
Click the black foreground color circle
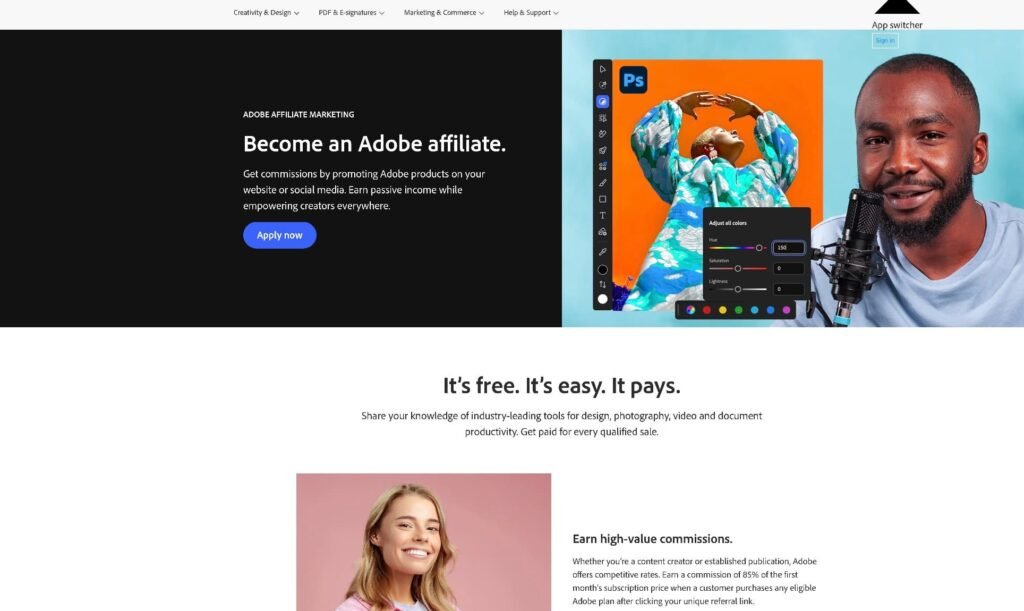pos(602,270)
